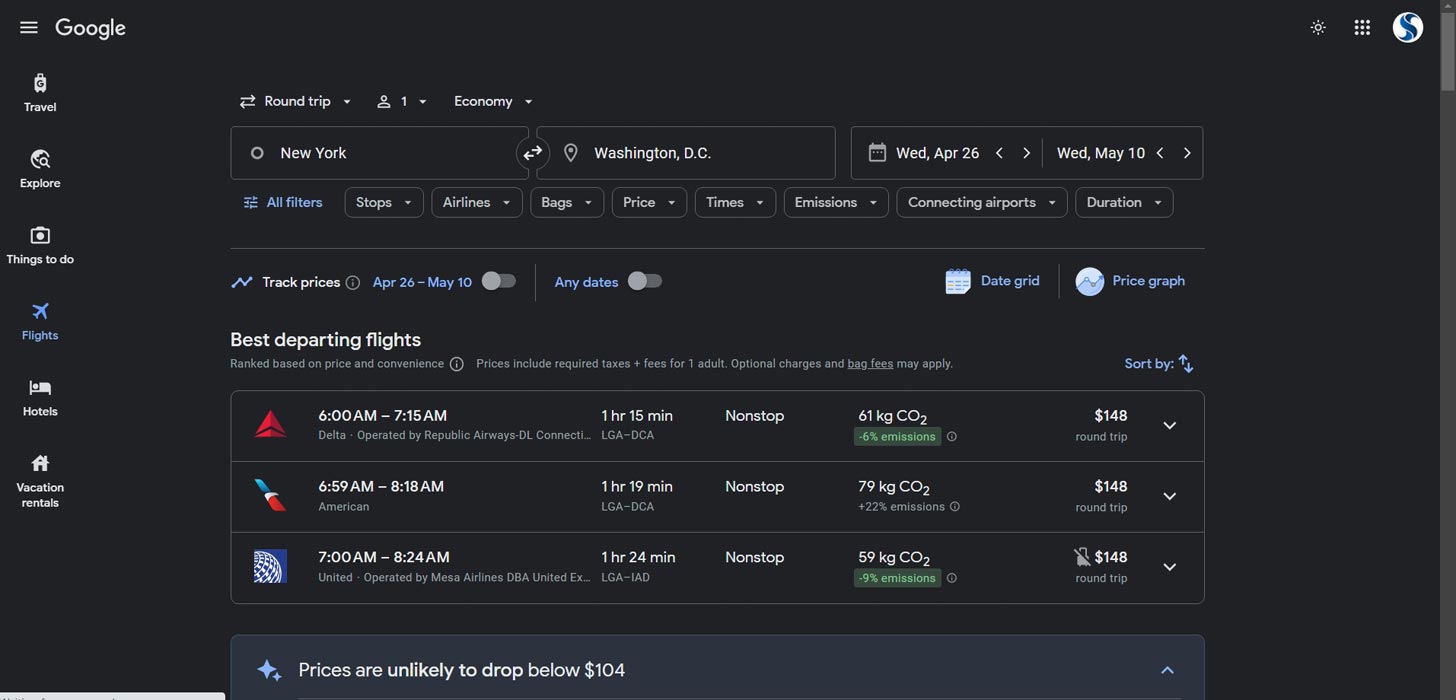Open the Economy class dropdown
This screenshot has width=1456, height=700.
(494, 101)
